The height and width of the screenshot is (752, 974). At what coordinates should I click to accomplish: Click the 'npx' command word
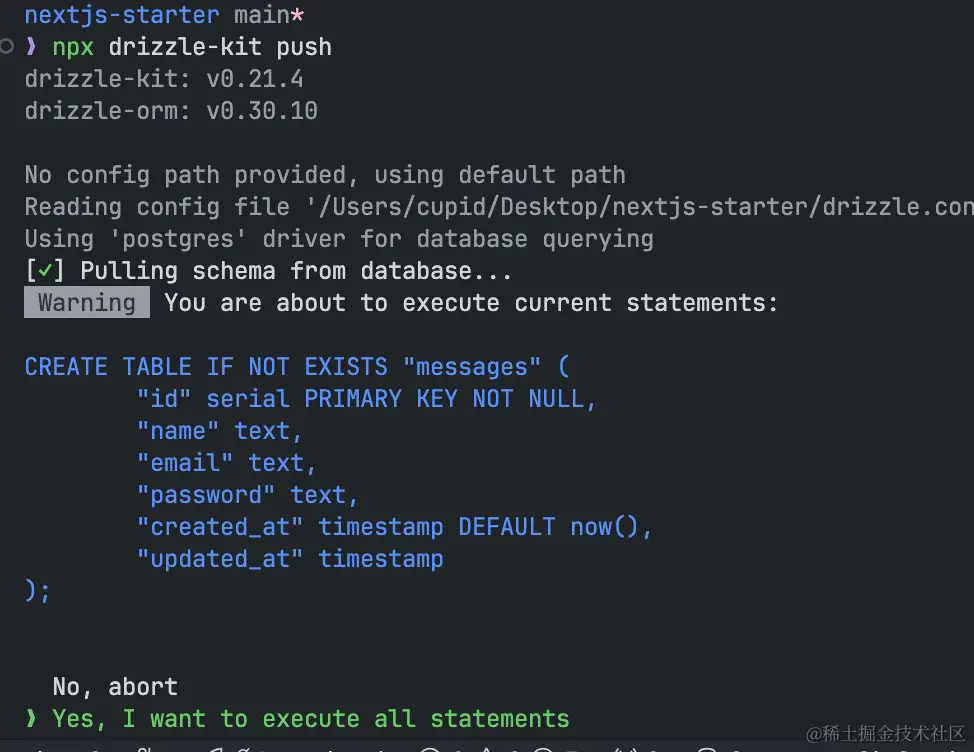pyautogui.click(x=73, y=47)
